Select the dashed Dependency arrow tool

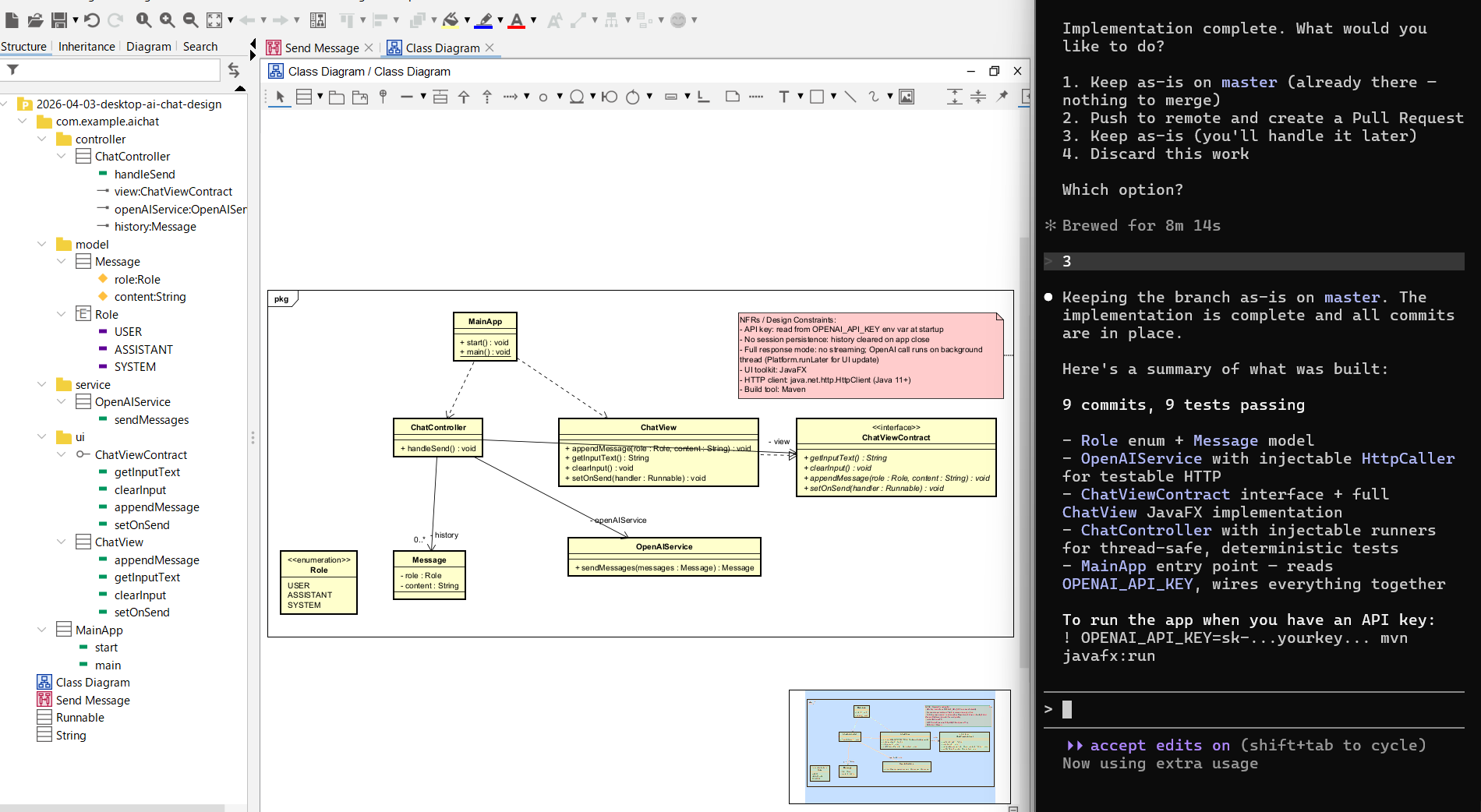[486, 97]
